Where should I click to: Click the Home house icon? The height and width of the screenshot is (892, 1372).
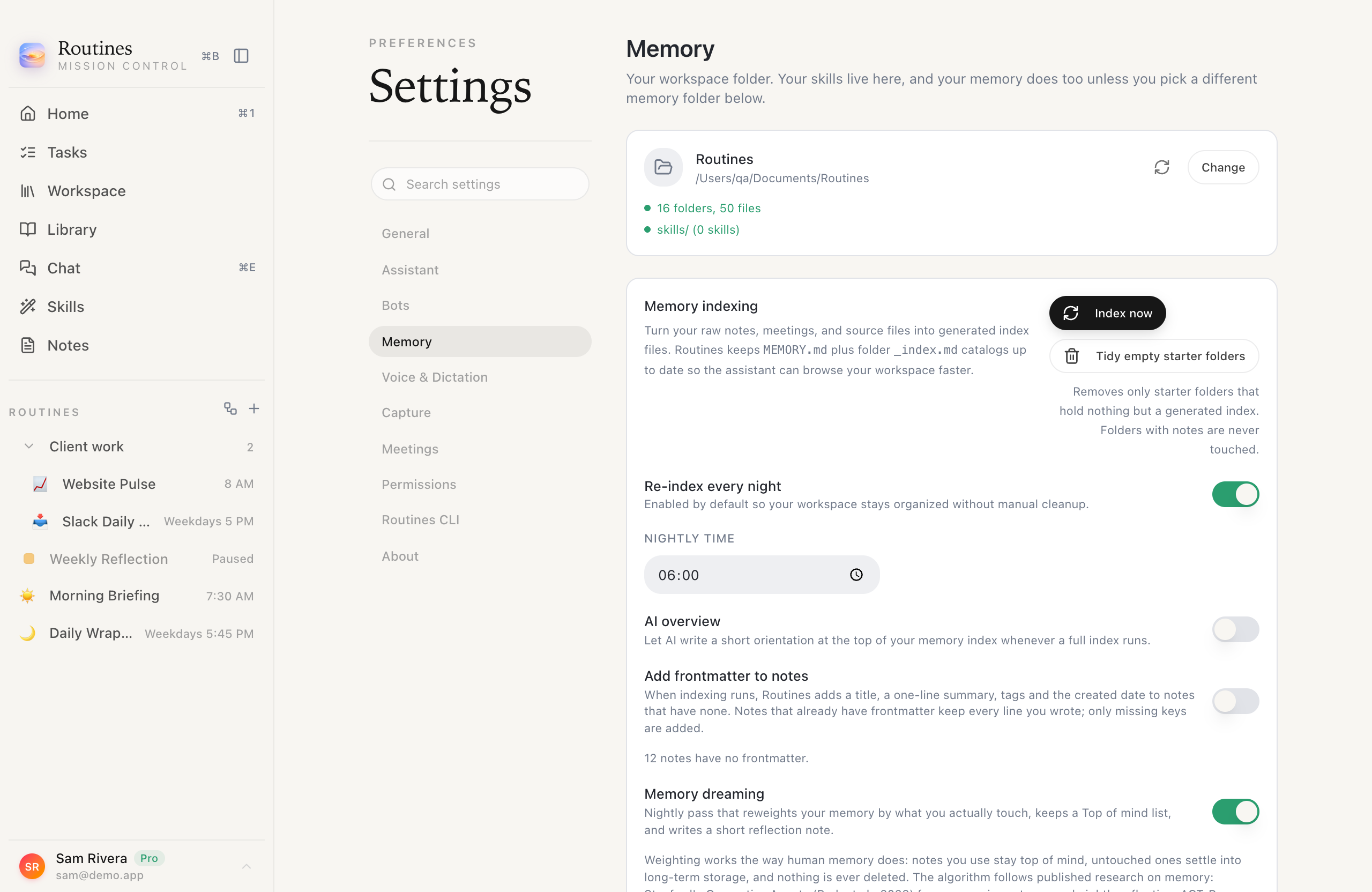(x=28, y=114)
